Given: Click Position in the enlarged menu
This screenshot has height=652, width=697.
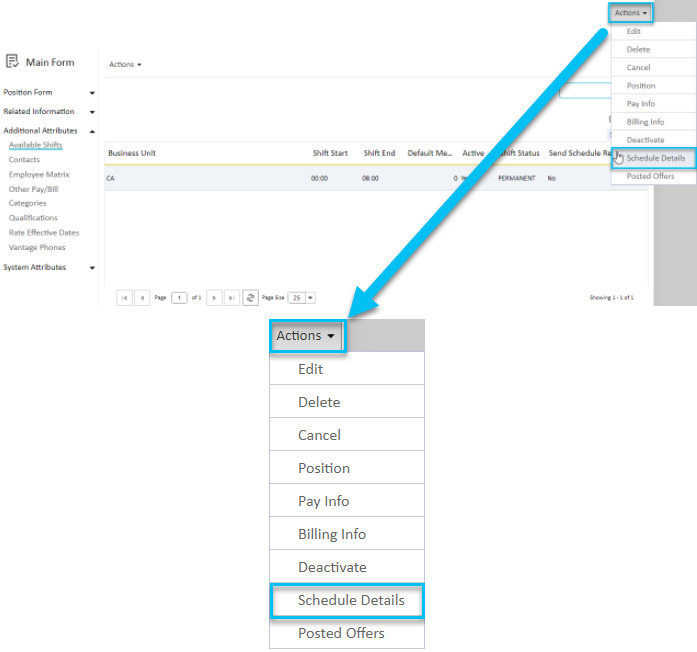Looking at the screenshot, I should click(347, 468).
